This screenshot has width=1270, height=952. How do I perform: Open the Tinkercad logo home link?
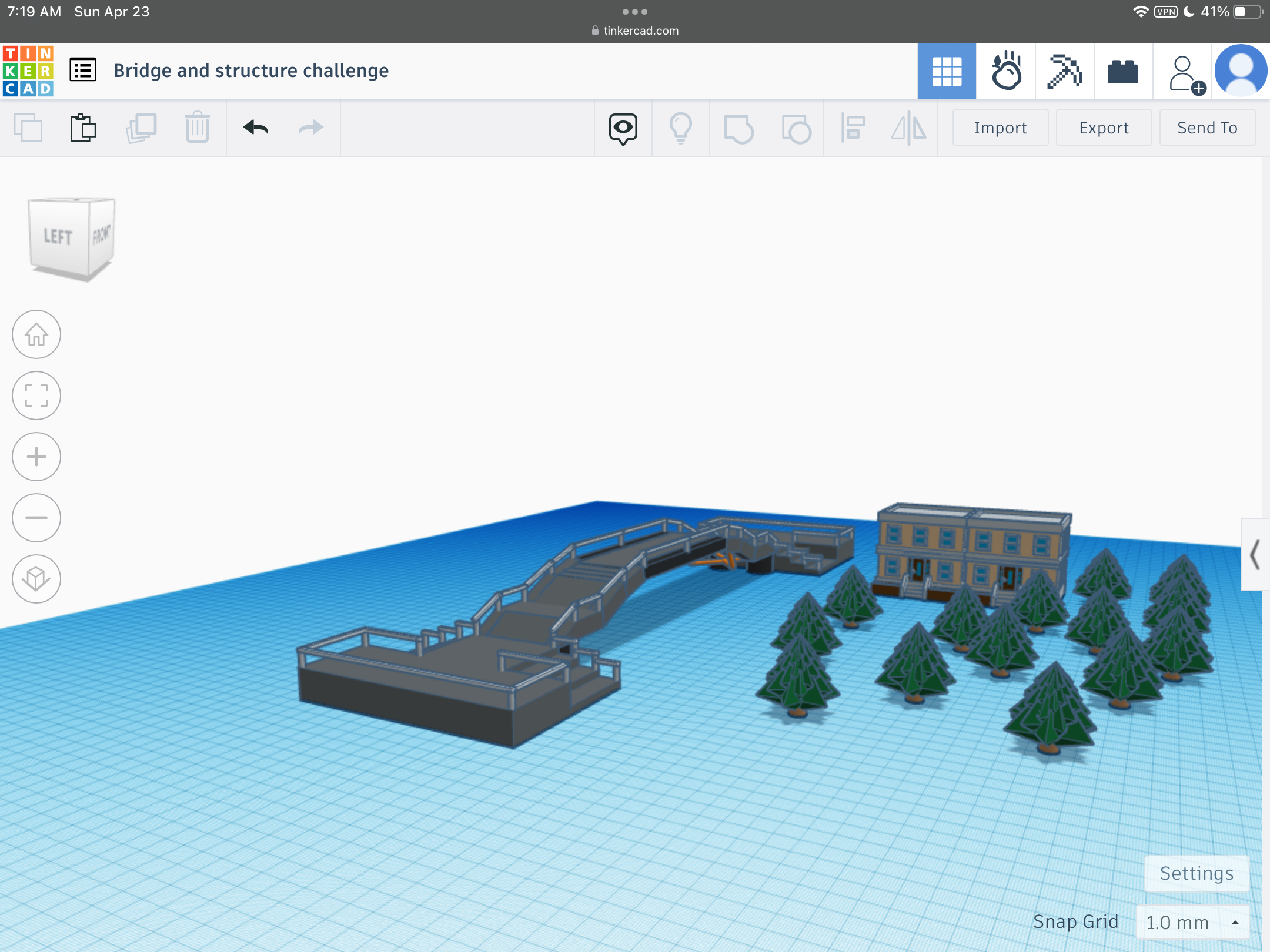28,71
